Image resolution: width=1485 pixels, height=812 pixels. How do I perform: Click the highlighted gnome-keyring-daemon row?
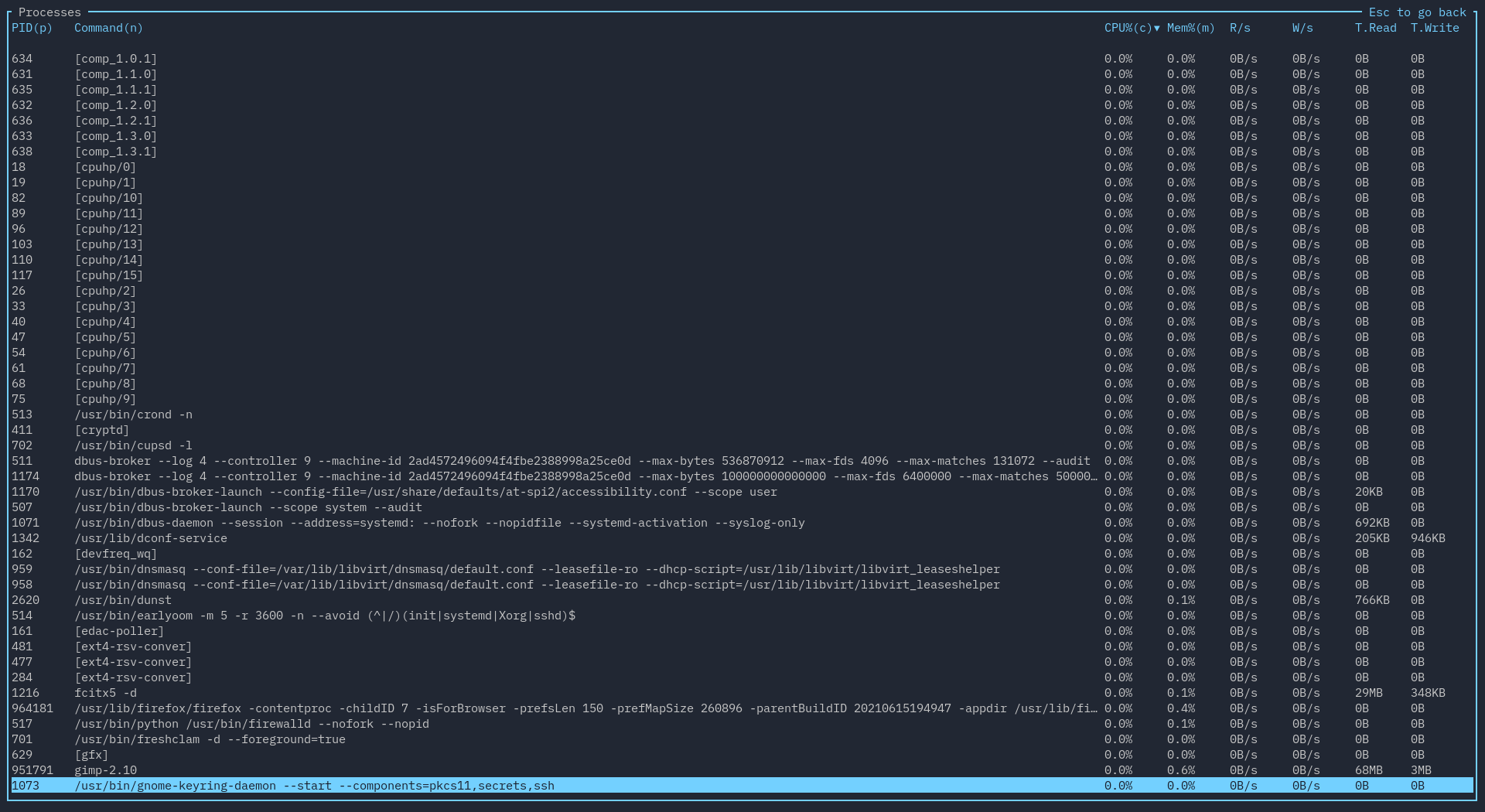[x=309, y=786]
